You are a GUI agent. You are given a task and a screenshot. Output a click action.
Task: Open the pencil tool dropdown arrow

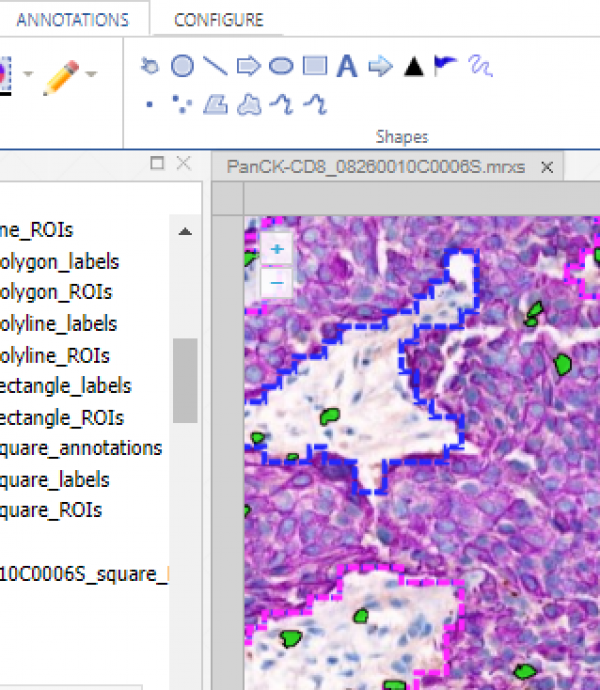(x=92, y=74)
